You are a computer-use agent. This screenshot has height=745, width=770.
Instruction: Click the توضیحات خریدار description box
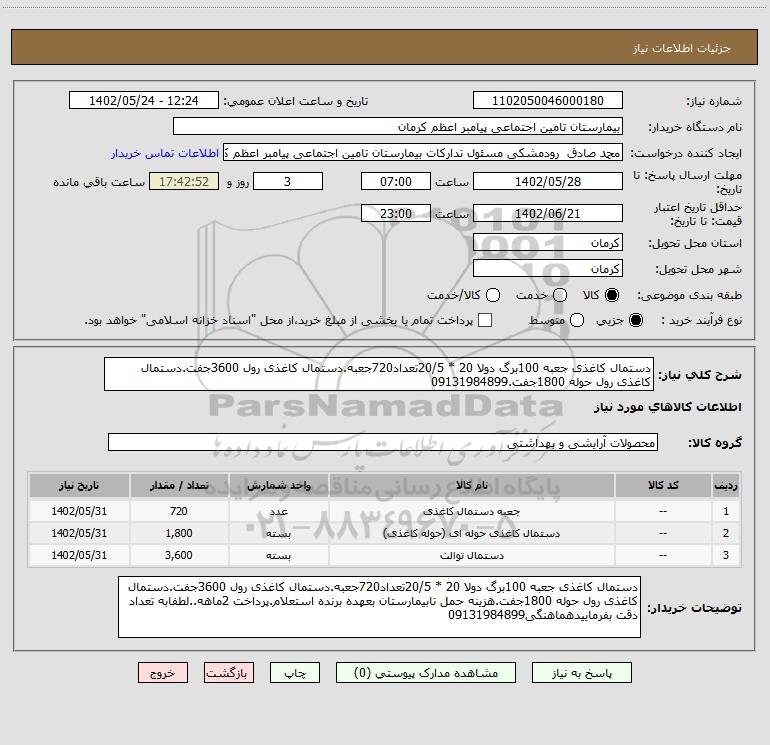380,606
